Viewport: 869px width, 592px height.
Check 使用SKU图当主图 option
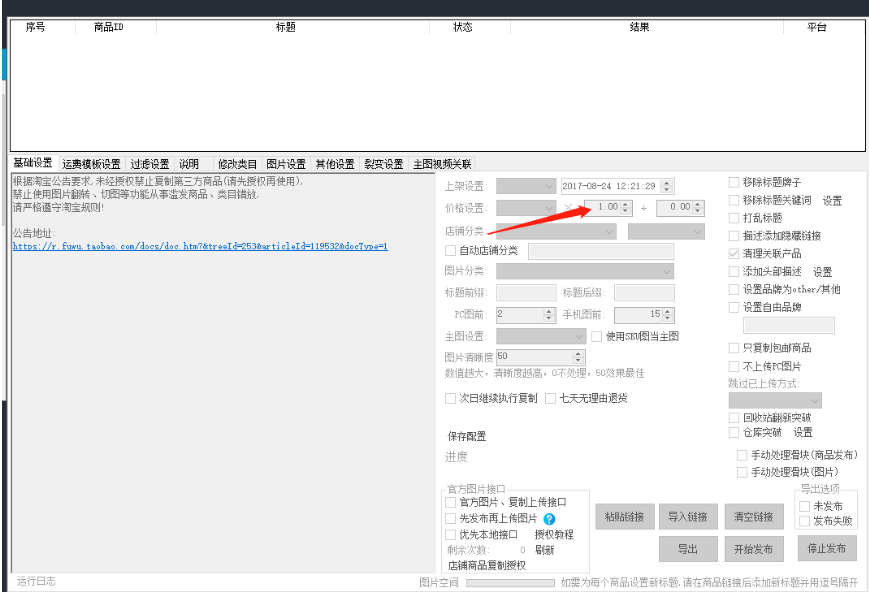[596, 336]
